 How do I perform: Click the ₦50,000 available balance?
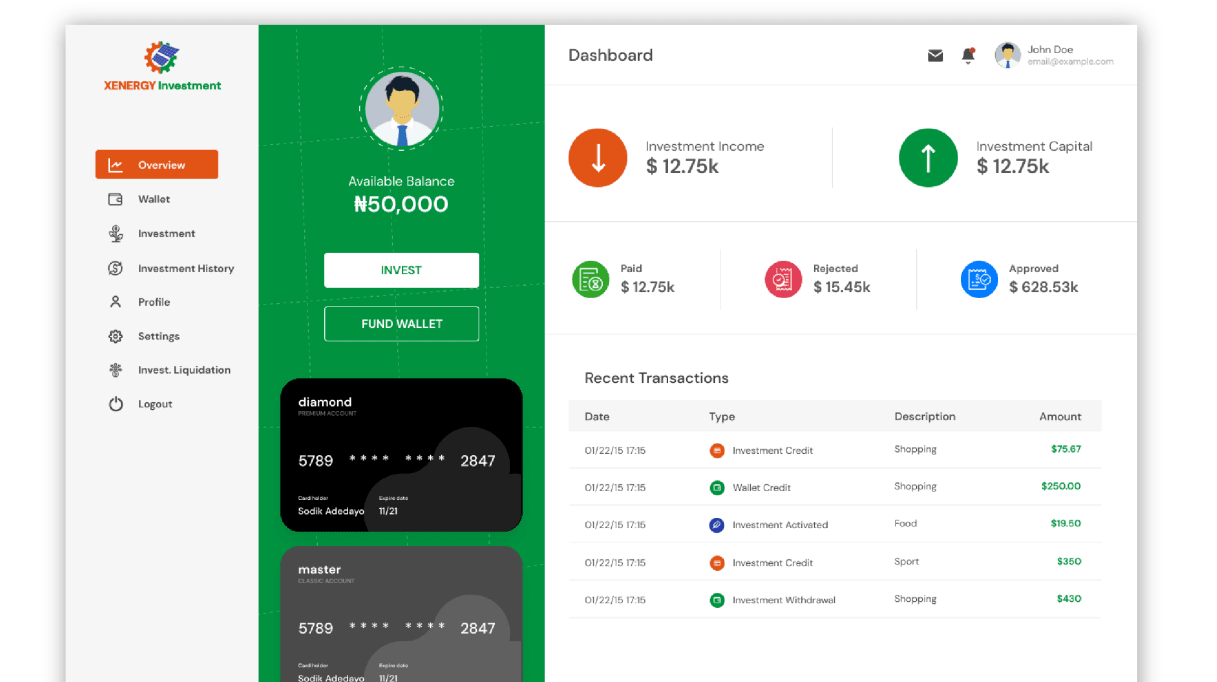click(x=401, y=204)
